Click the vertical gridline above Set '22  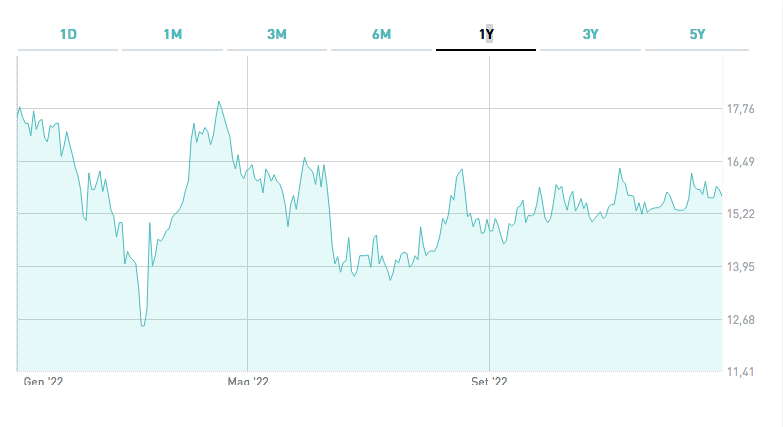click(489, 300)
